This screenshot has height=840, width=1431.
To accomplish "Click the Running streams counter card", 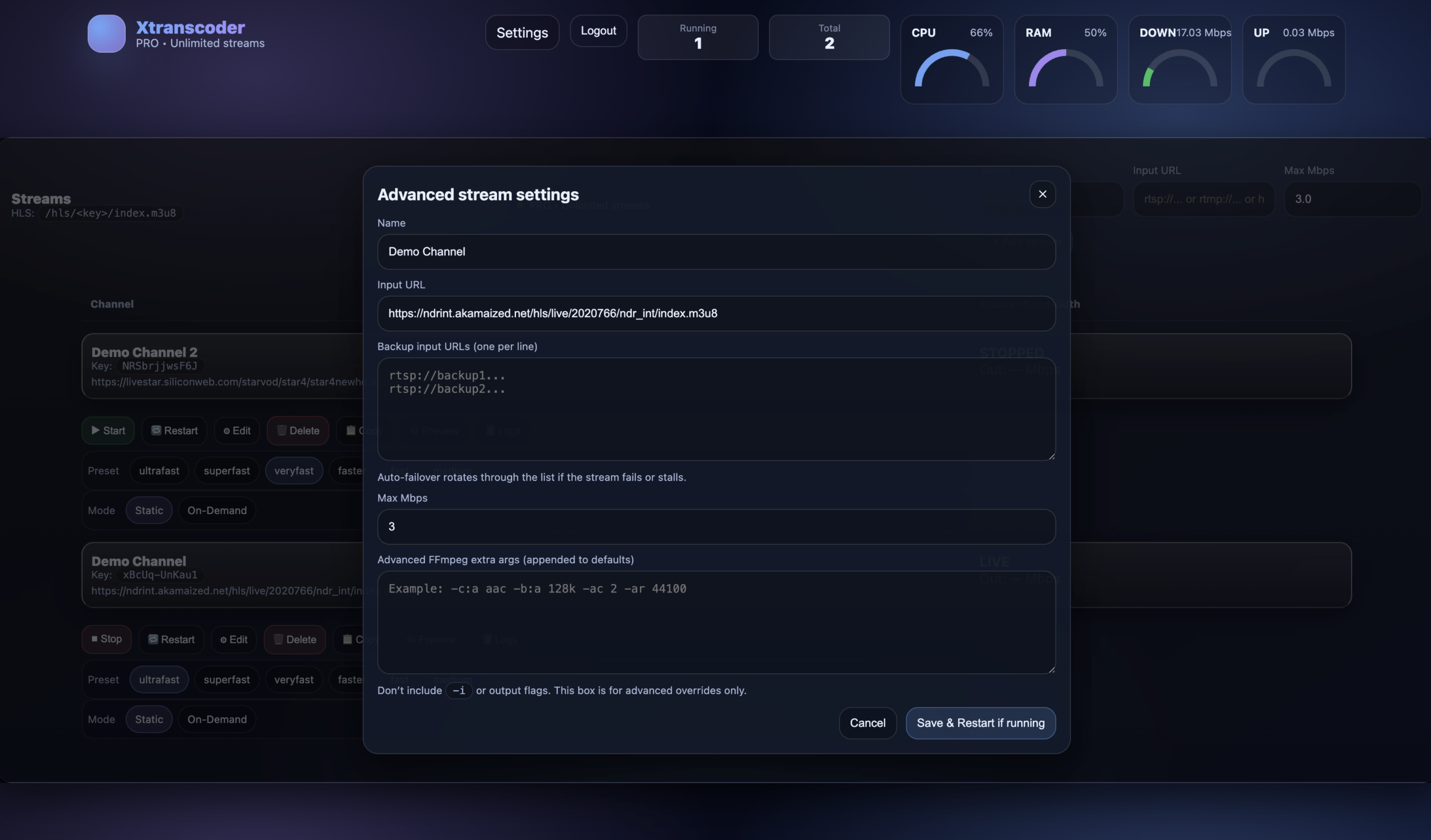I will click(698, 37).
